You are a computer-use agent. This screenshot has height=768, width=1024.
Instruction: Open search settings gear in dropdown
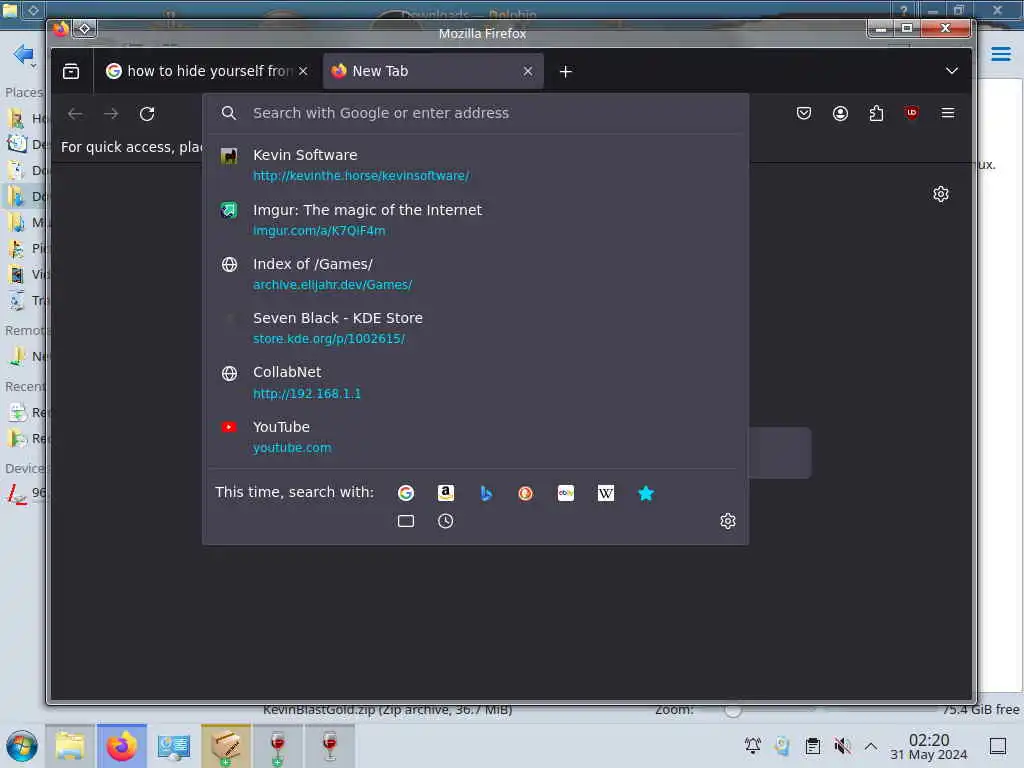728,521
